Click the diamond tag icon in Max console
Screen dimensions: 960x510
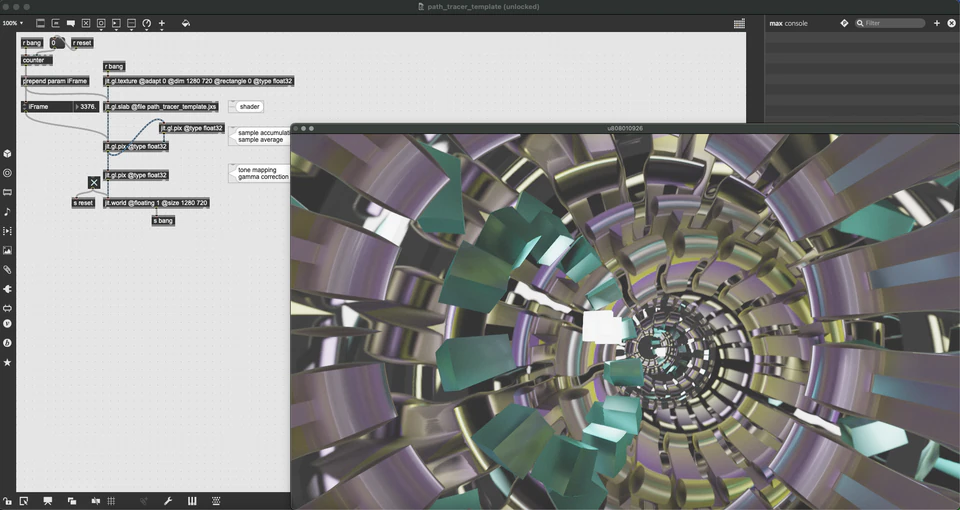click(844, 23)
